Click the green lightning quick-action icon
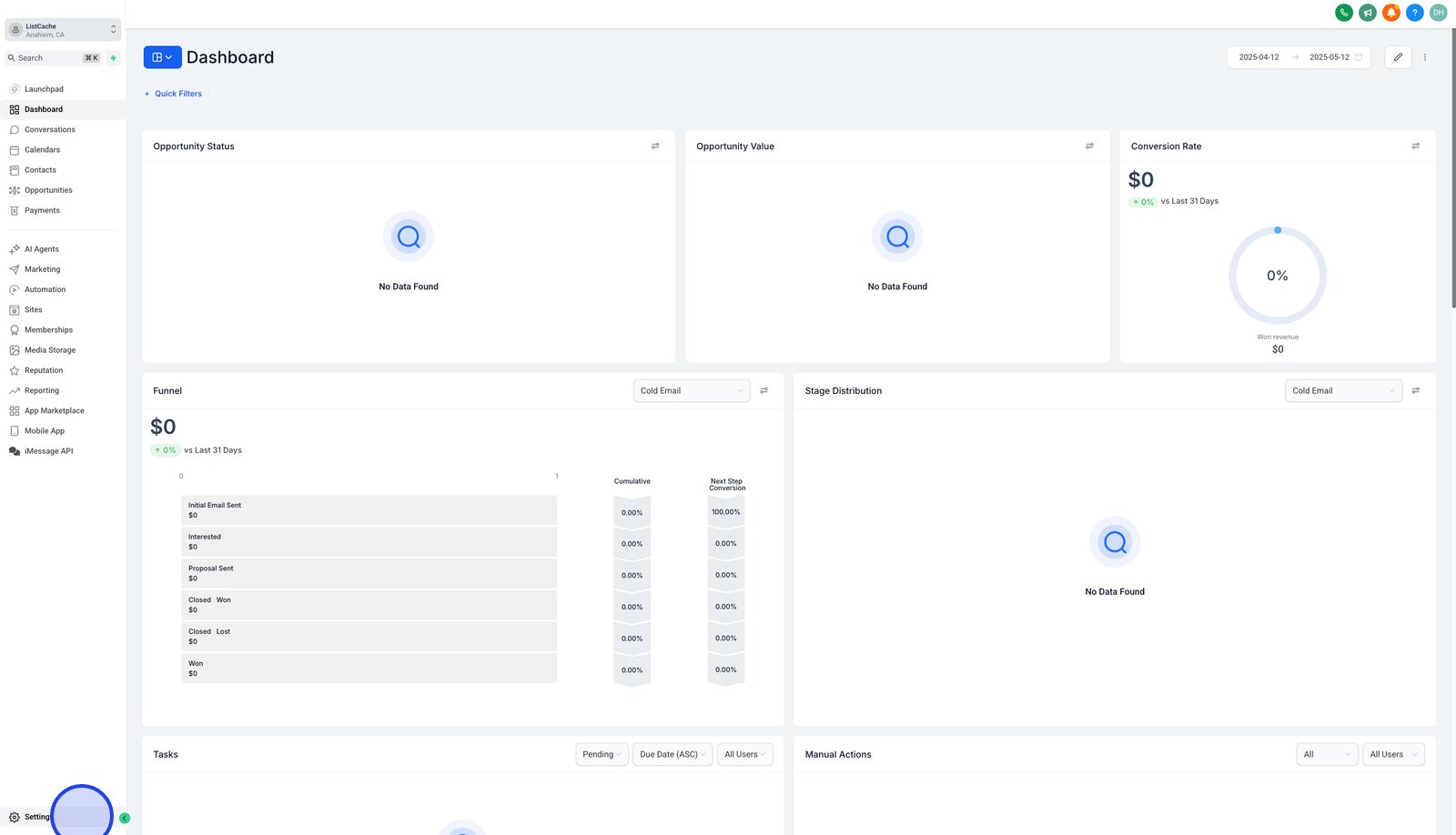Screen dimensions: 1456x835 pyautogui.click(x=114, y=58)
